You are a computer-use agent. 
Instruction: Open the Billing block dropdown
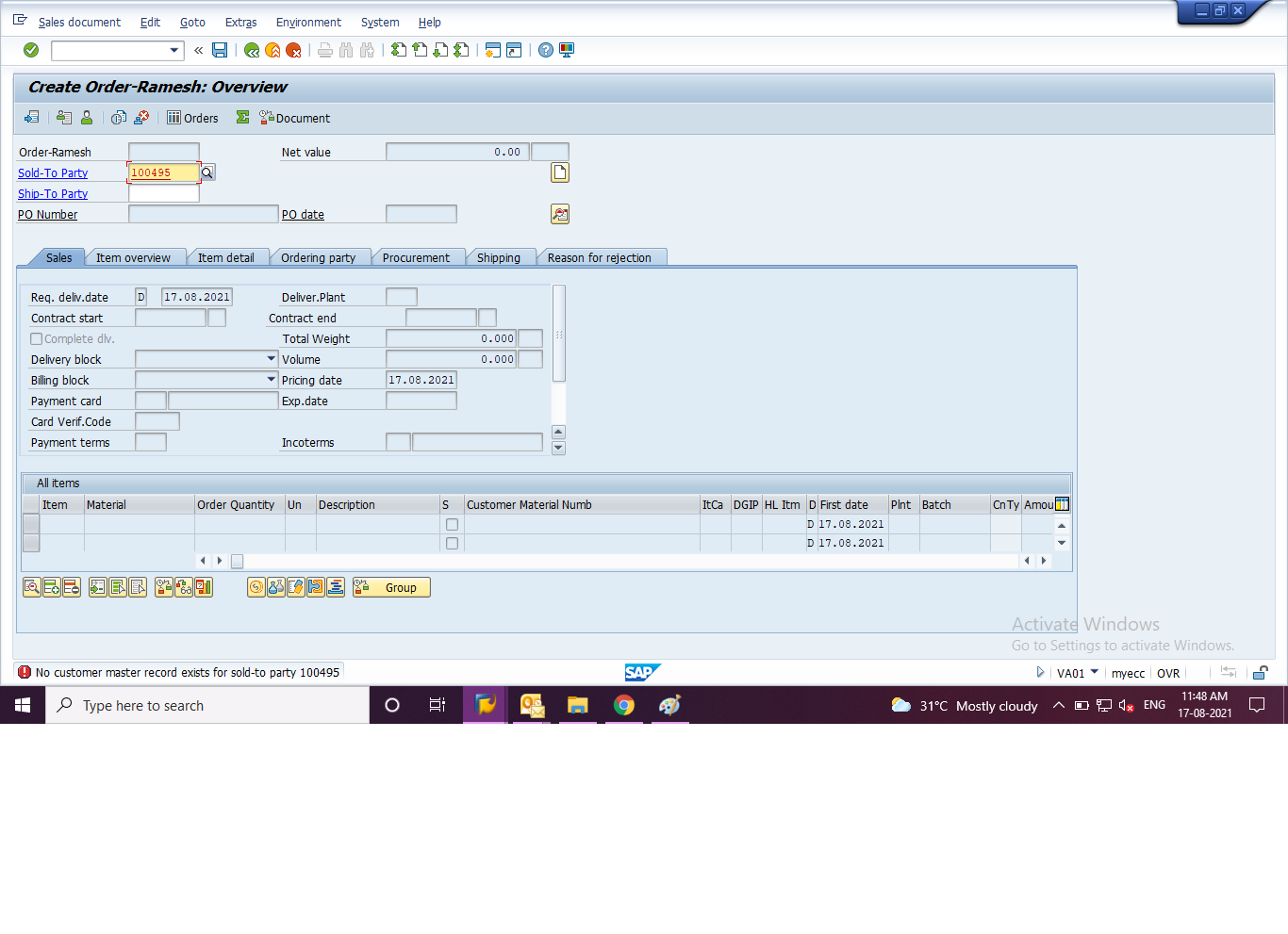(x=271, y=380)
